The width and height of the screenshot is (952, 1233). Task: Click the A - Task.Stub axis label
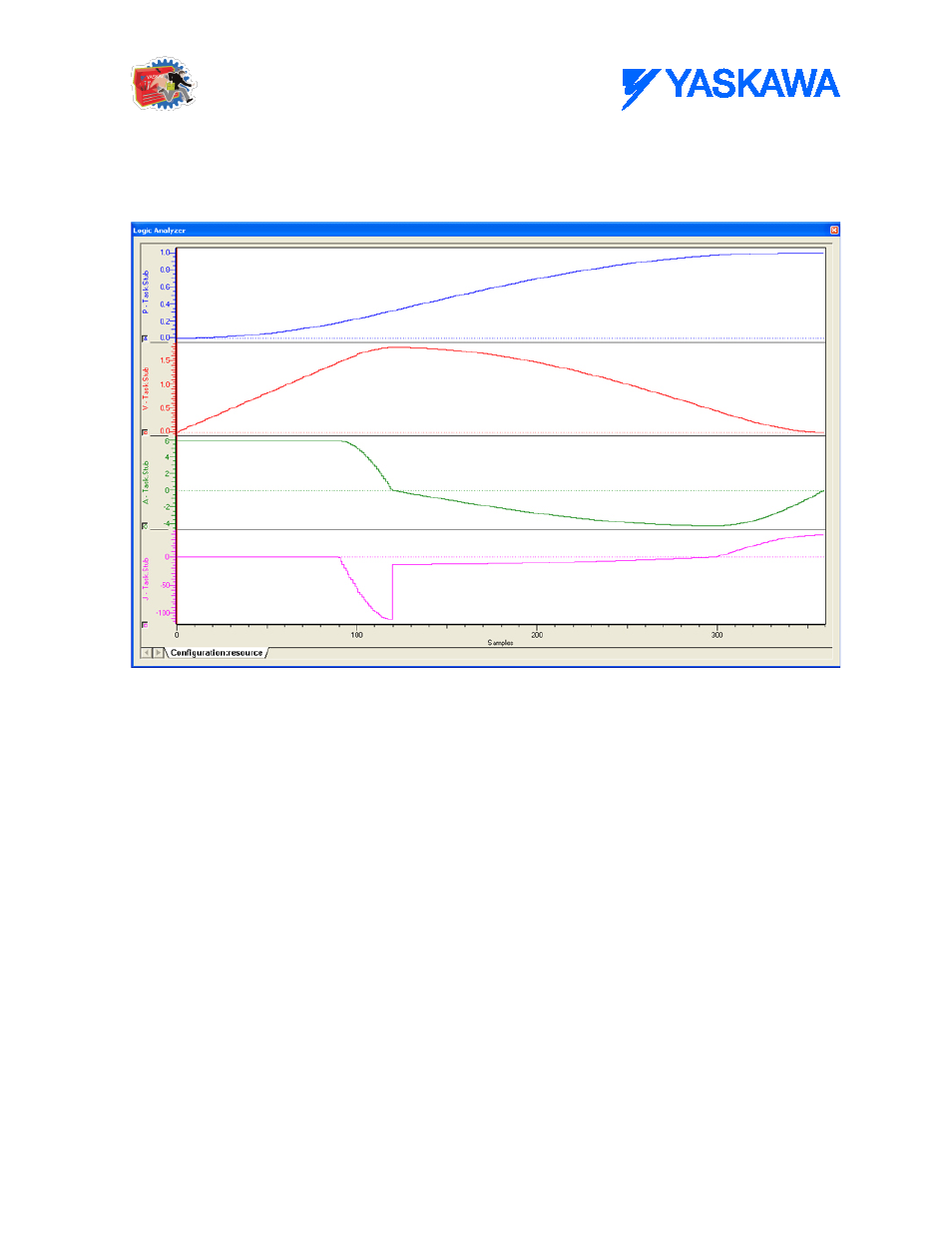pyautogui.click(x=145, y=482)
